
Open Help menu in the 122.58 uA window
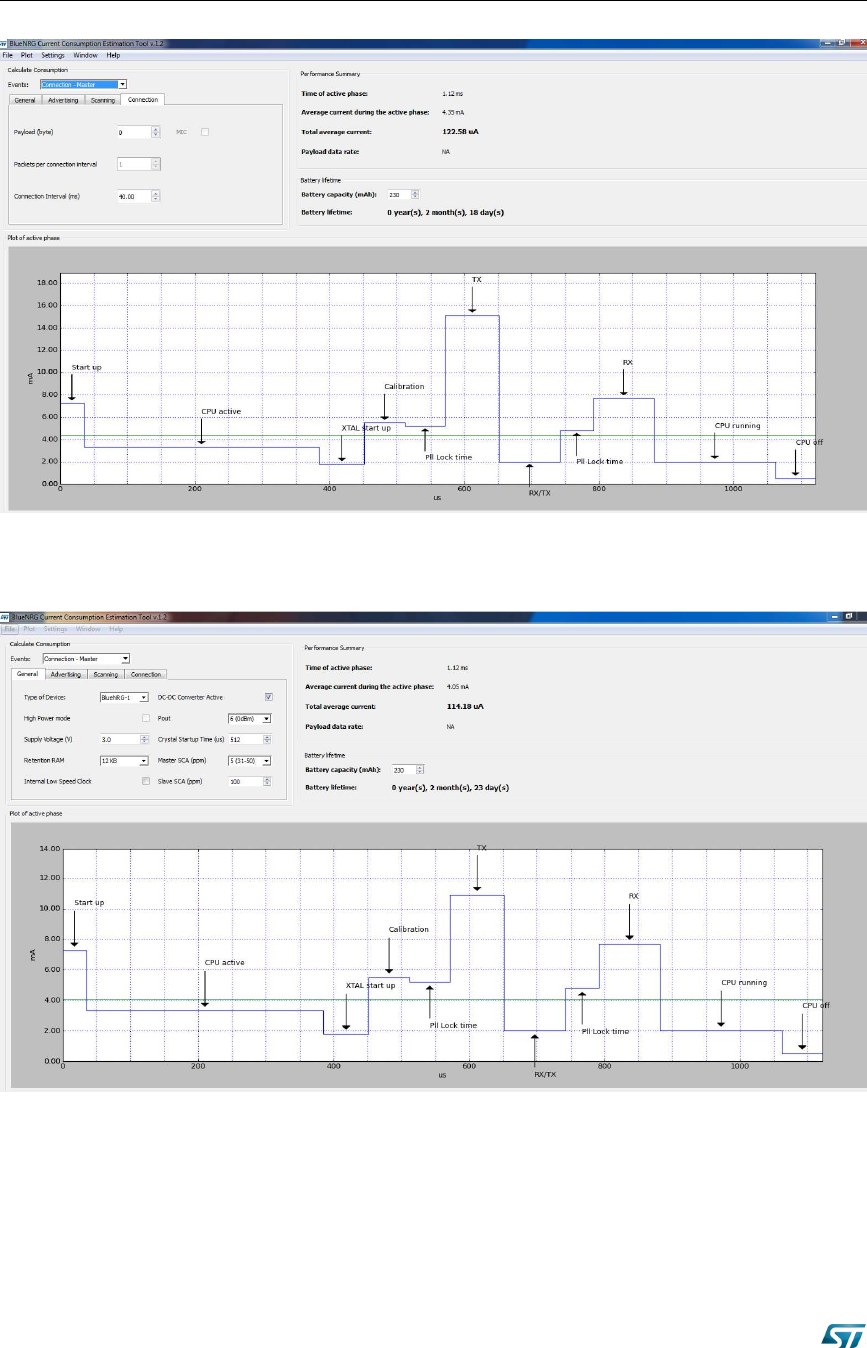[113, 55]
